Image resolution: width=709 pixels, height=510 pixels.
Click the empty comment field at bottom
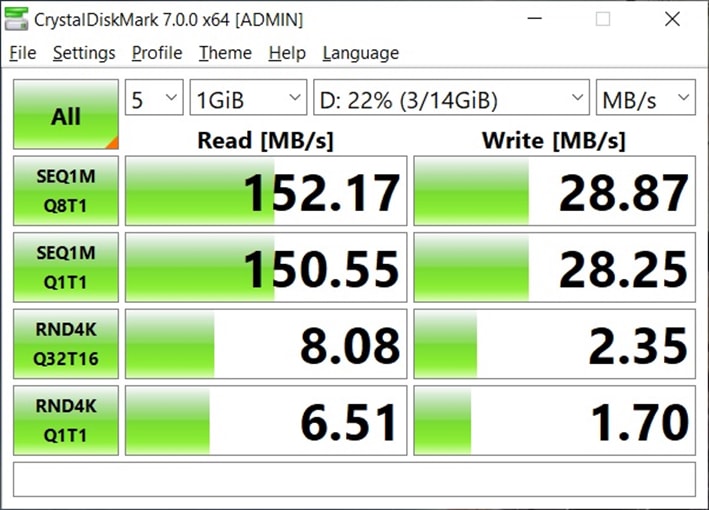(354, 479)
